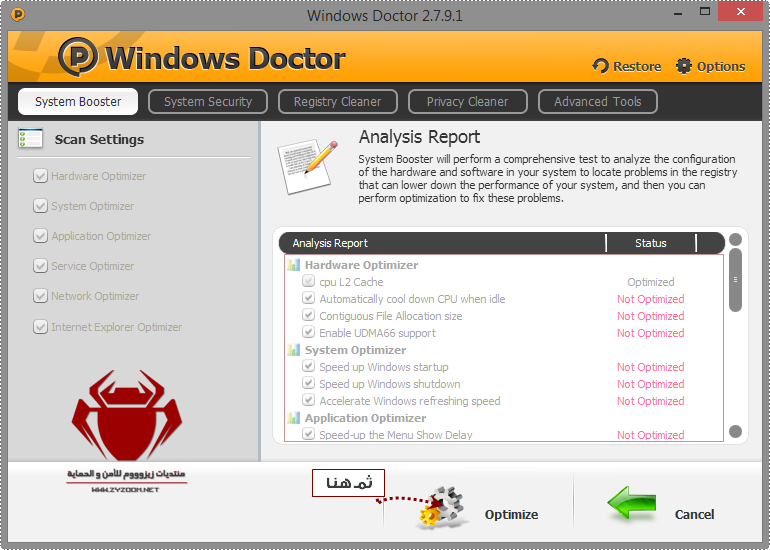Click the Restore link text

pos(637,66)
